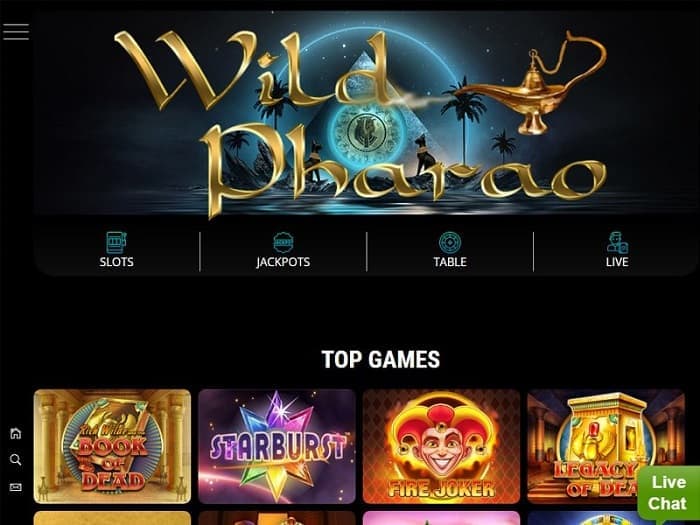Open the Fire Joker game

click(x=442, y=446)
